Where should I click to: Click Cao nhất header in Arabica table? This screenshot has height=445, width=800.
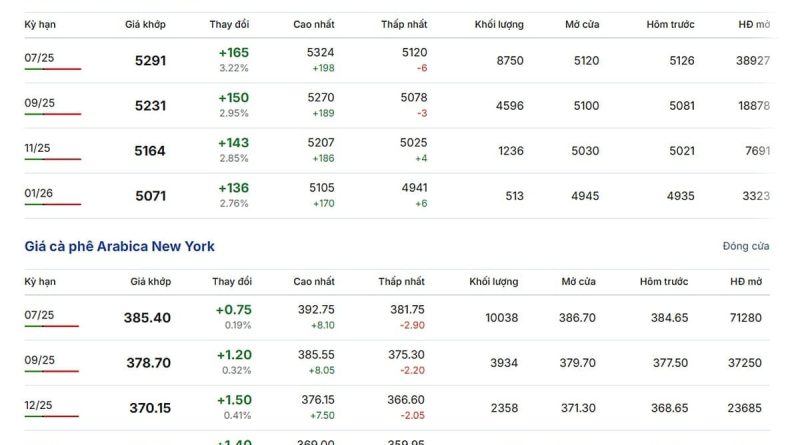point(314,281)
